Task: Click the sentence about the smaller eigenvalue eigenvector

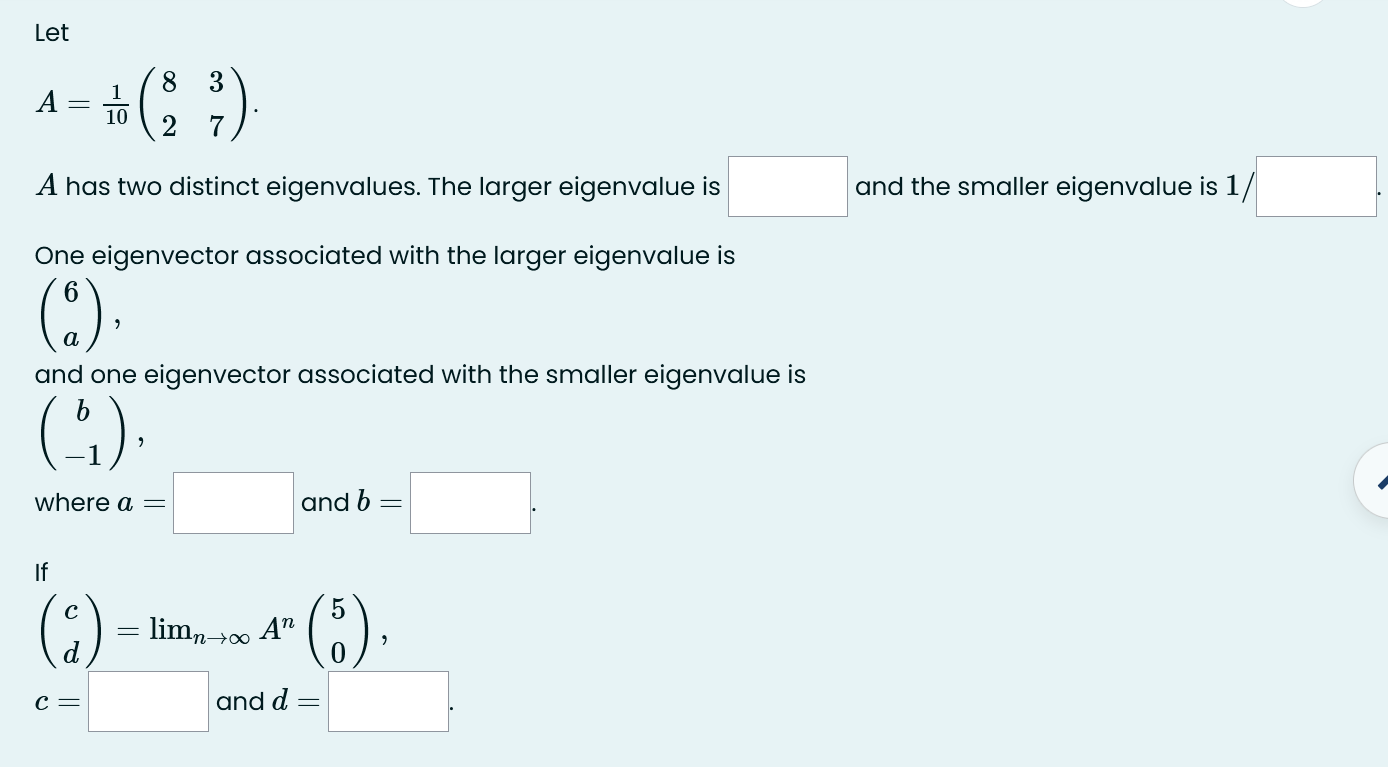Action: 420,374
